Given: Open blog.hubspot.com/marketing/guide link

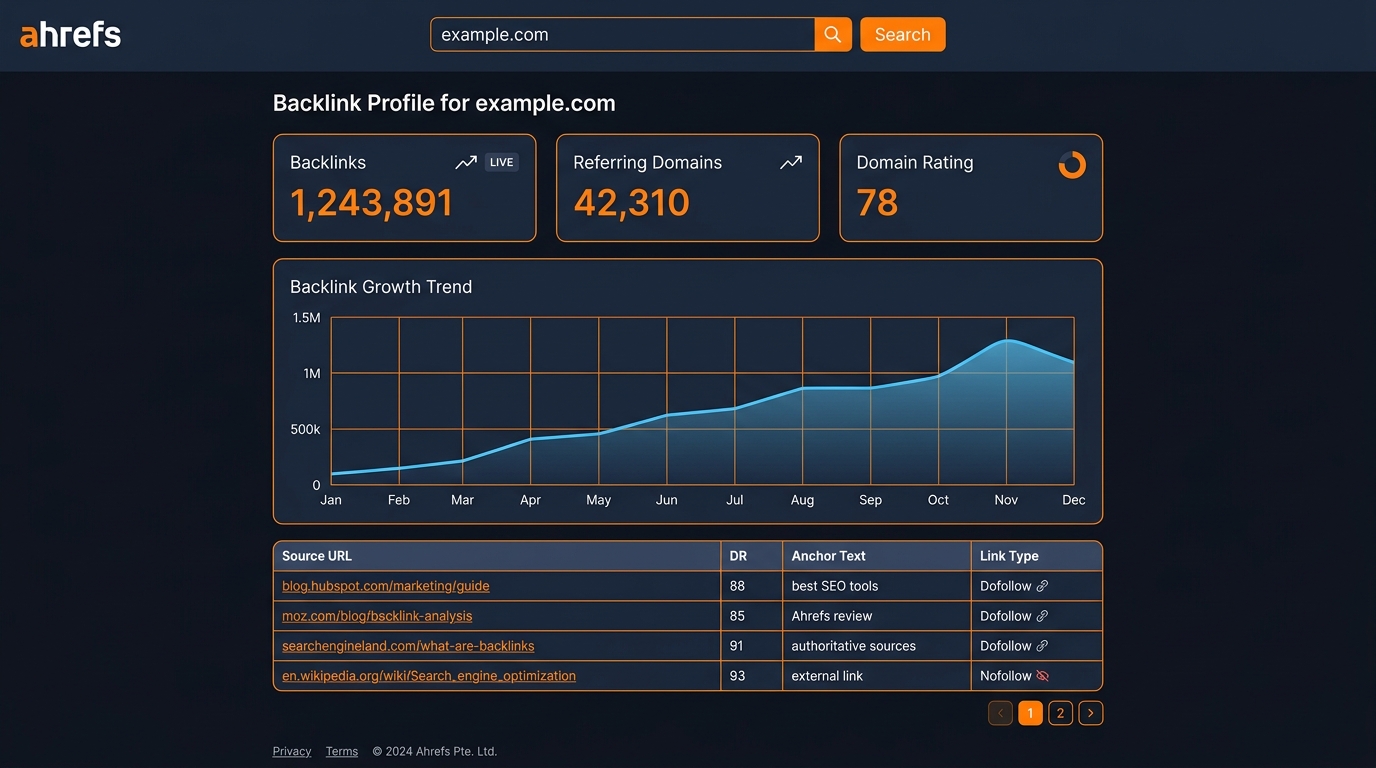Looking at the screenshot, I should tap(386, 586).
